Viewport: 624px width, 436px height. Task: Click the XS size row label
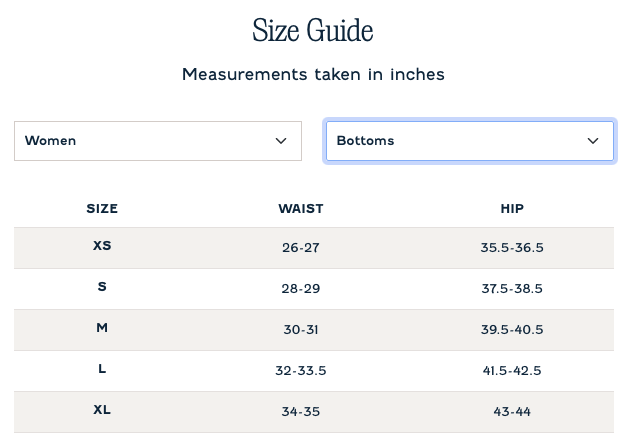pos(102,245)
